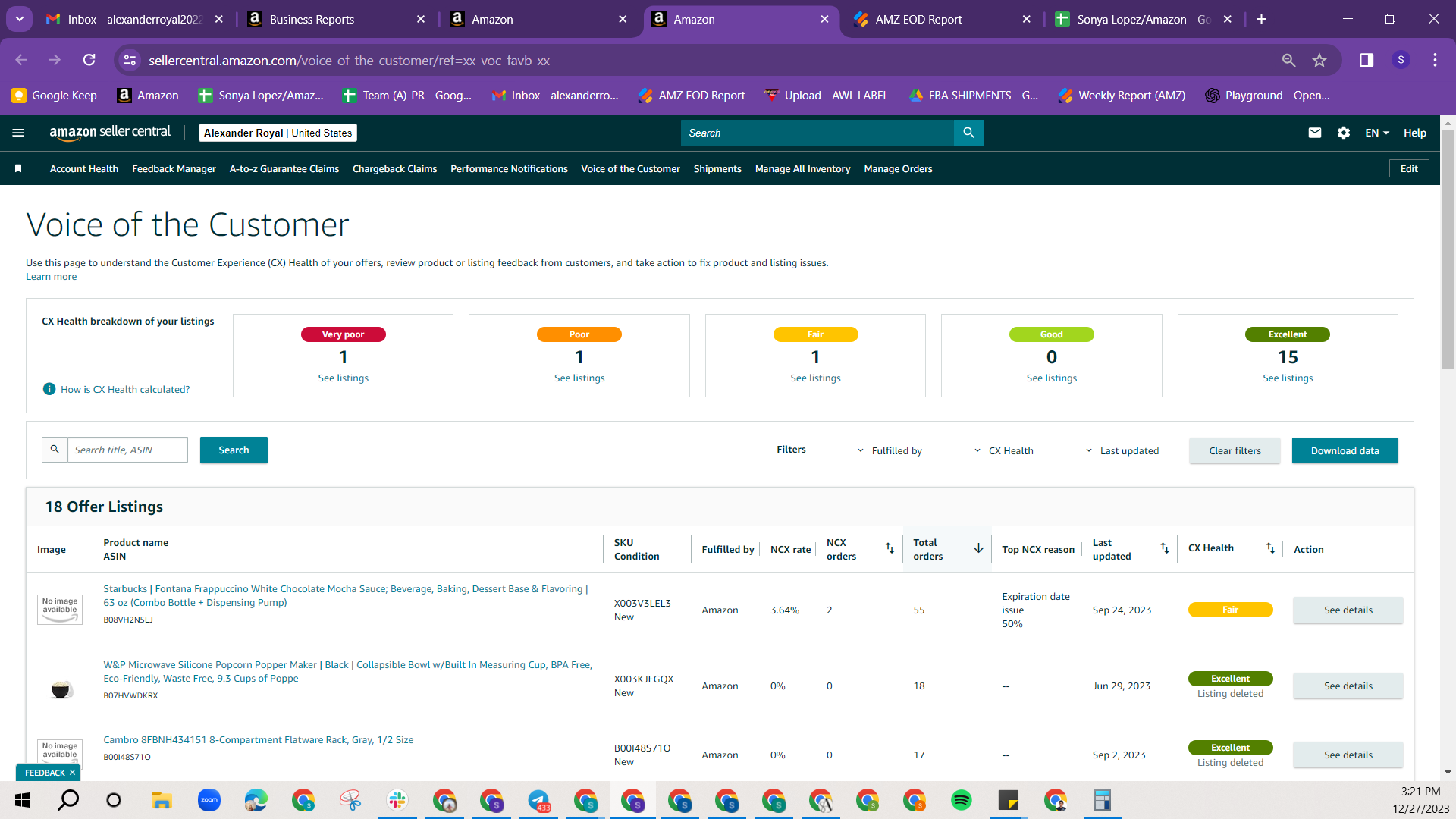The image size is (1456, 819).
Task: Open File Explorer from the taskbar
Action: (x=162, y=800)
